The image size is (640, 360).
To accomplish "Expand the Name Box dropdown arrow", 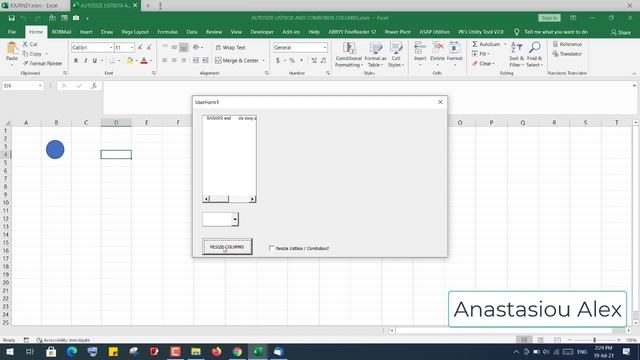I will (40, 86).
